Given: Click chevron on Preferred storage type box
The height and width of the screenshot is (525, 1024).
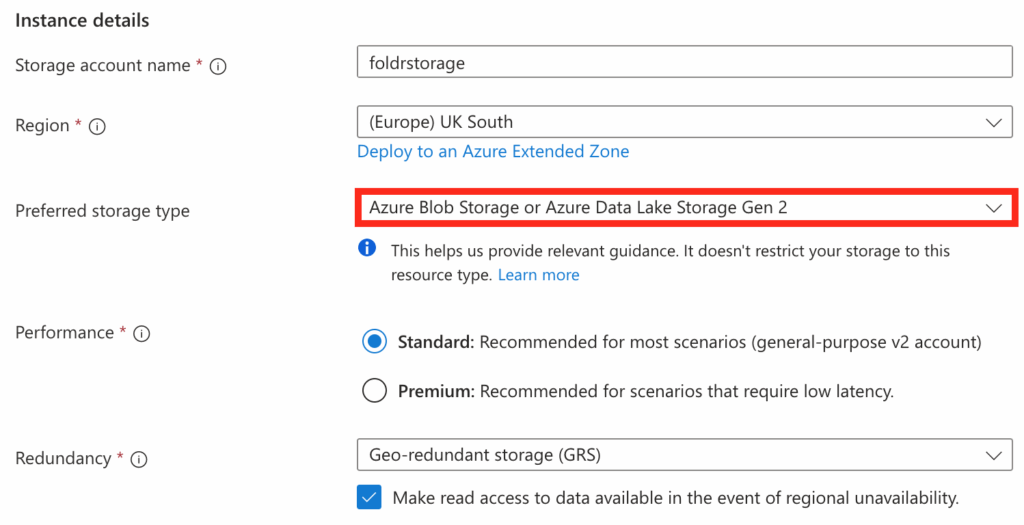Looking at the screenshot, I should (x=993, y=208).
